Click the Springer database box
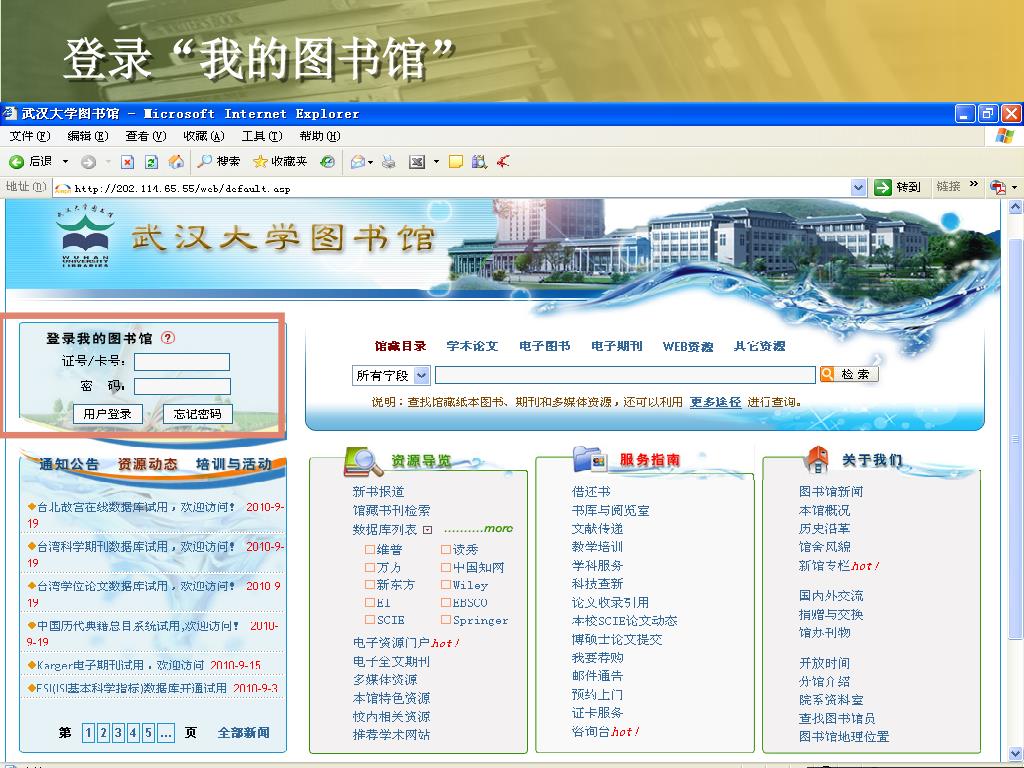Viewport: 1024px width, 768px height. pyautogui.click(x=445, y=621)
